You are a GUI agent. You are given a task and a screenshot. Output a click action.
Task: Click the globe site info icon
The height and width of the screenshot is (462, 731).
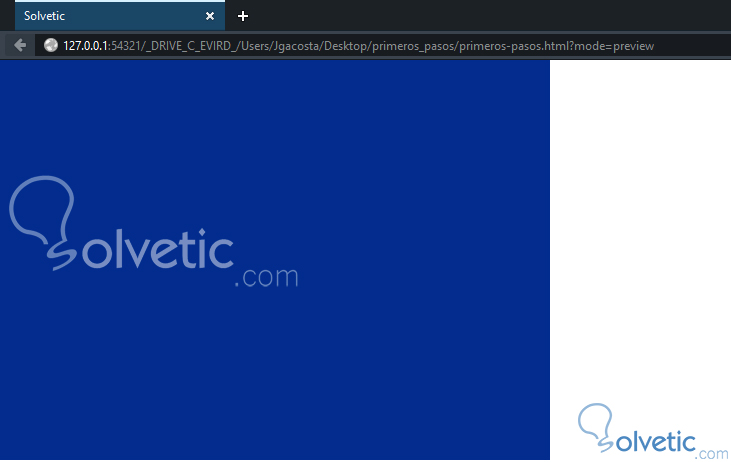(x=51, y=45)
